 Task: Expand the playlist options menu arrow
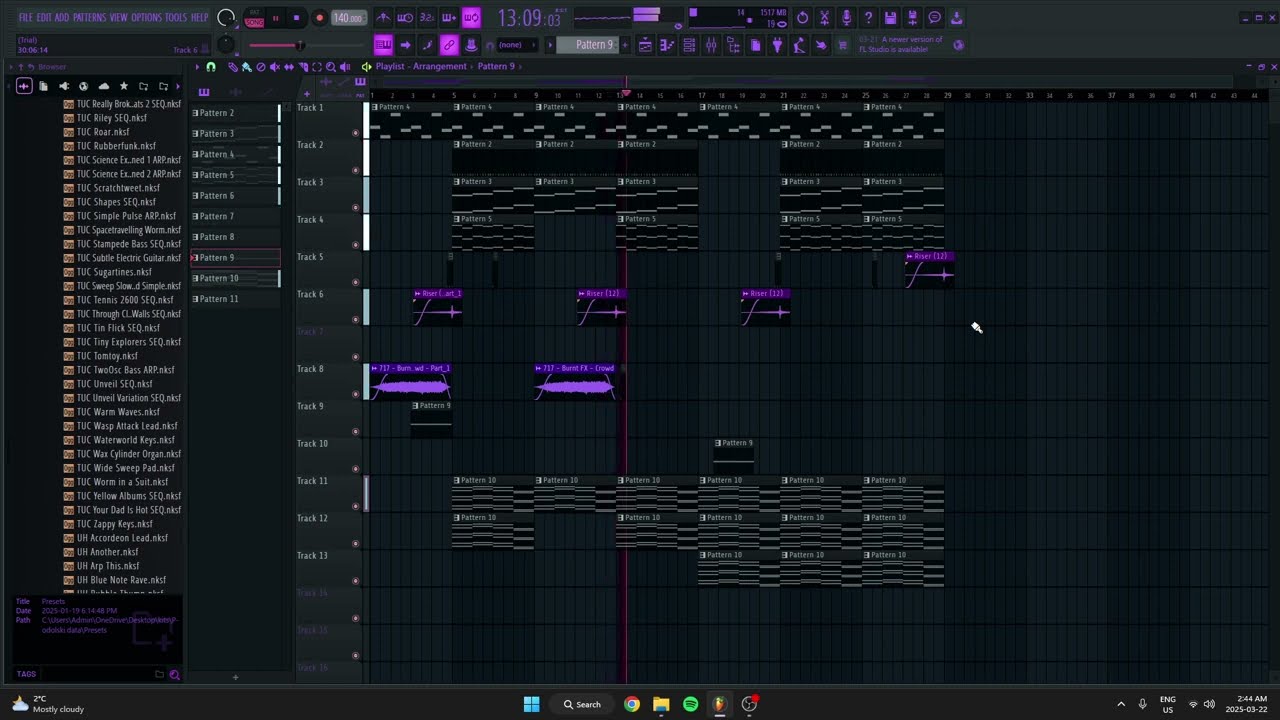tap(197, 66)
